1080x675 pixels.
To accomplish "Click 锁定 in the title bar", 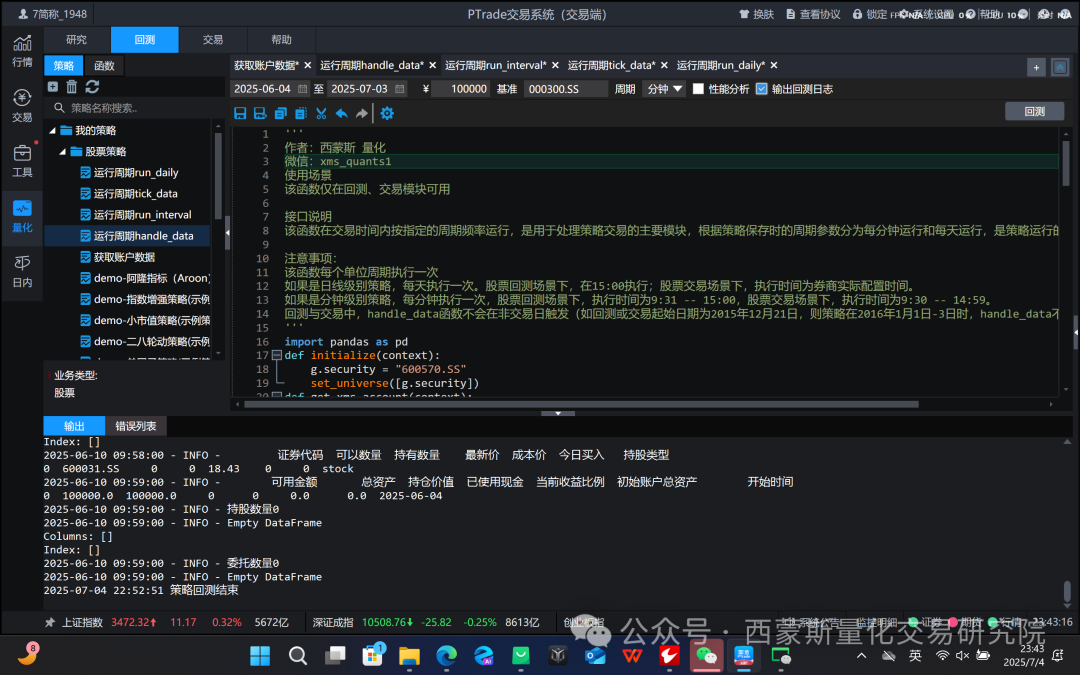I will [870, 14].
